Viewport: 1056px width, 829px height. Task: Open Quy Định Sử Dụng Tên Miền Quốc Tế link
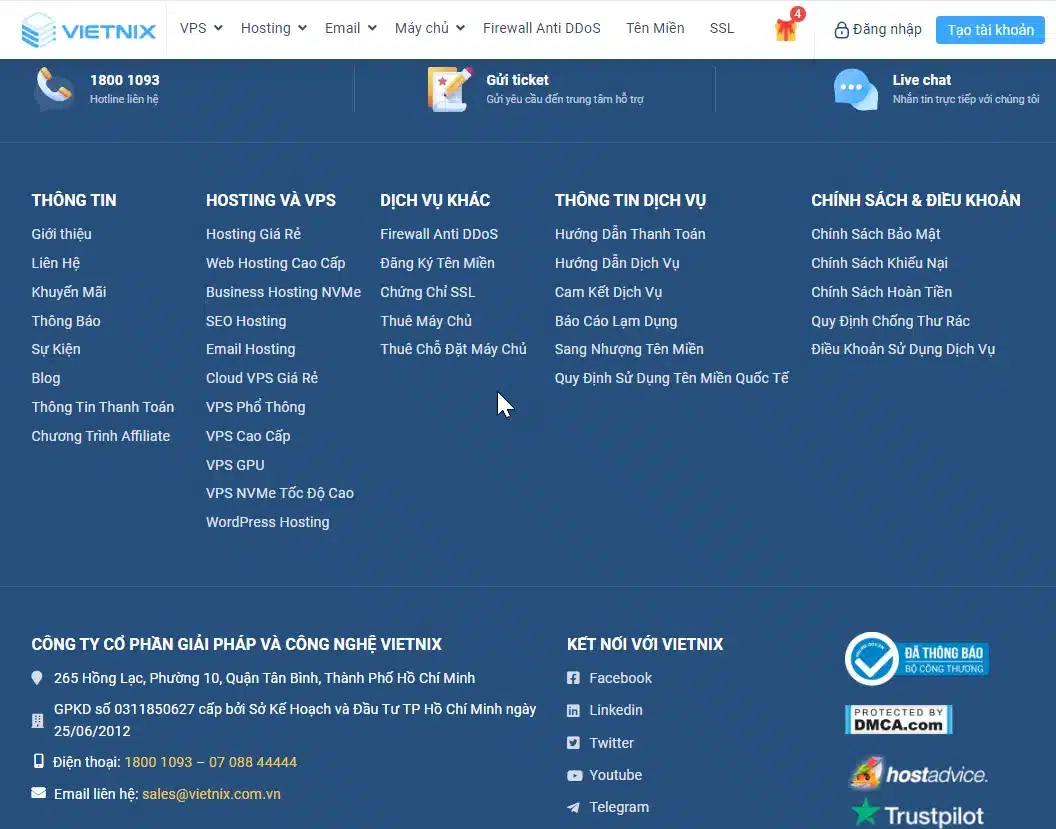click(671, 378)
